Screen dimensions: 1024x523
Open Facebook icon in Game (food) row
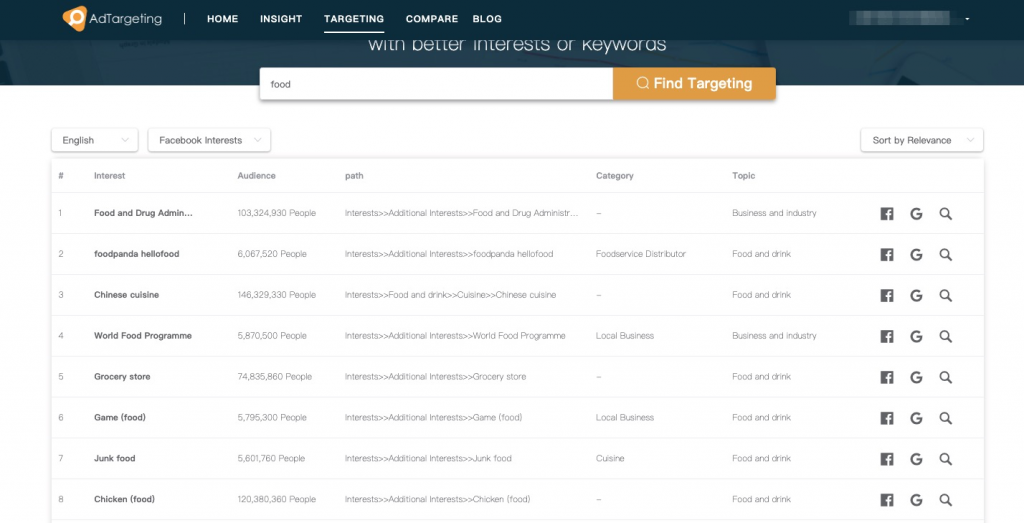pyautogui.click(x=887, y=418)
